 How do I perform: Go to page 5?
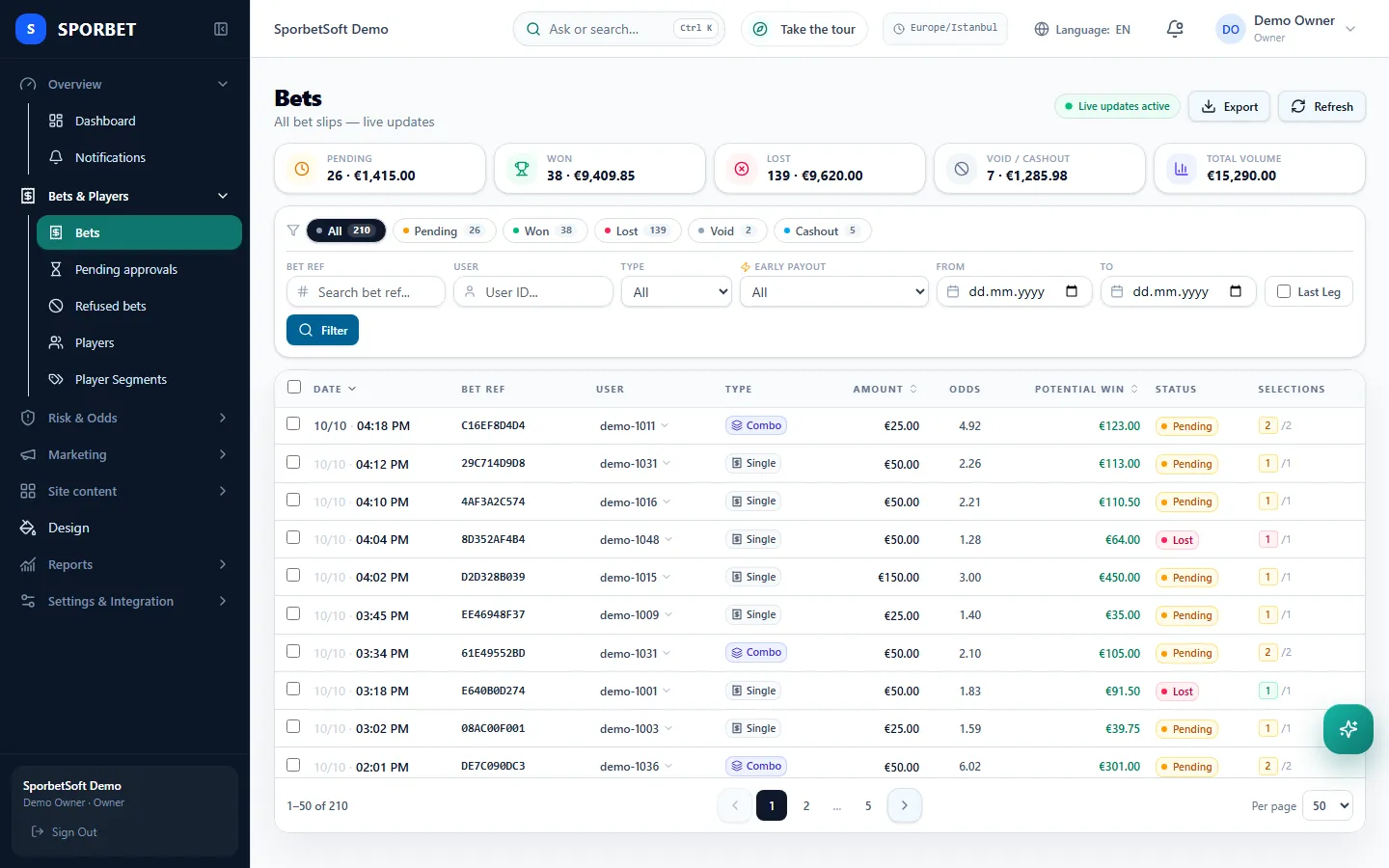[868, 805]
